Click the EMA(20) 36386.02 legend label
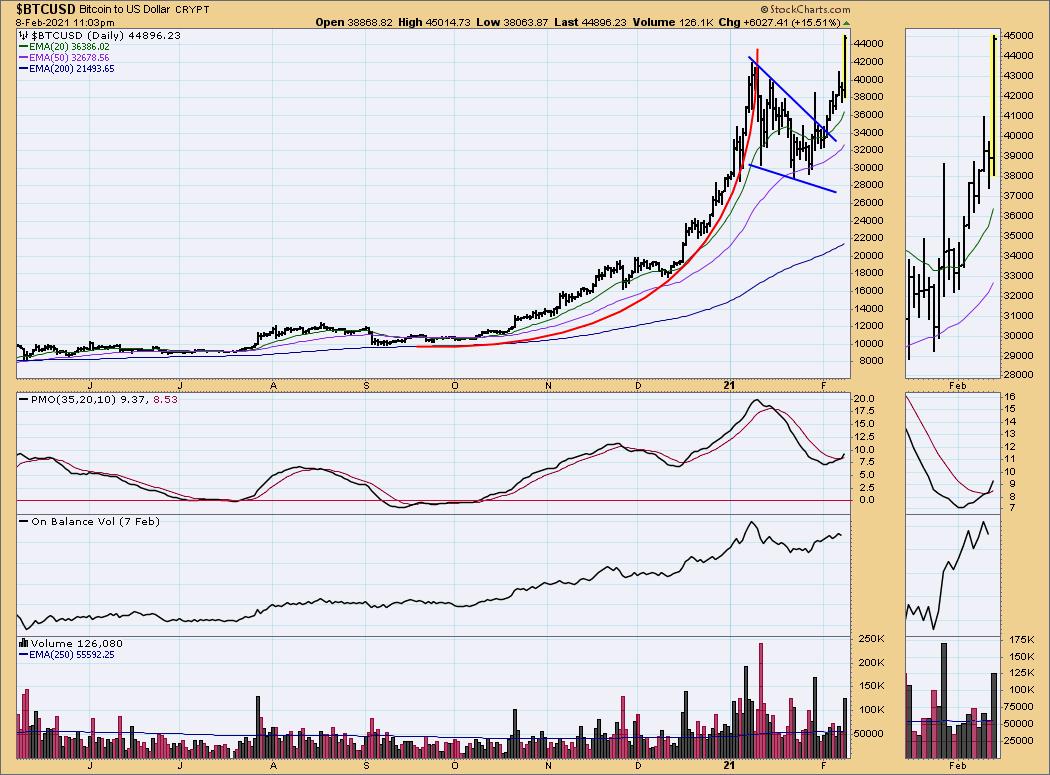 [x=69, y=47]
